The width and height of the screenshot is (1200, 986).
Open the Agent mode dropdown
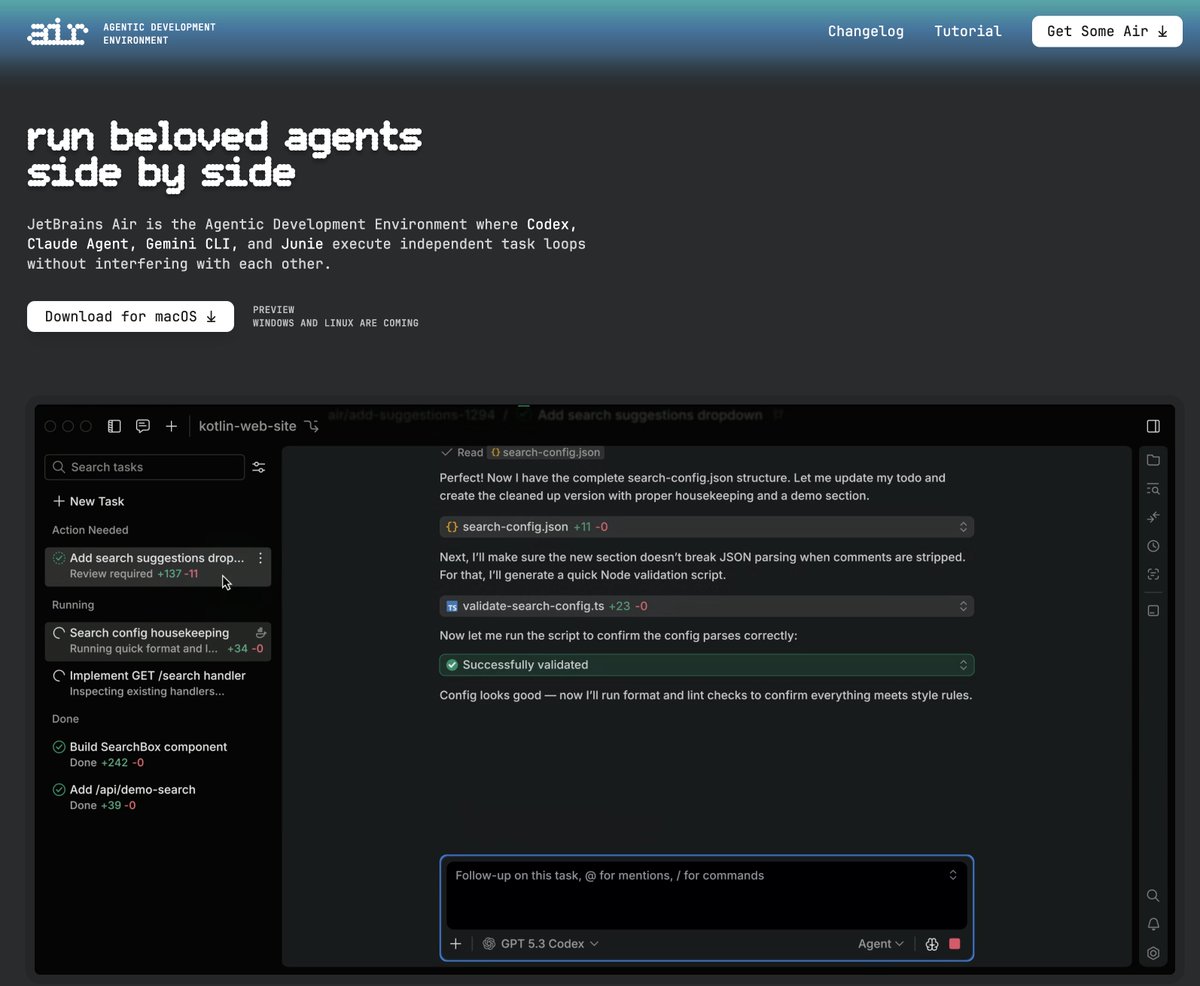(x=880, y=944)
